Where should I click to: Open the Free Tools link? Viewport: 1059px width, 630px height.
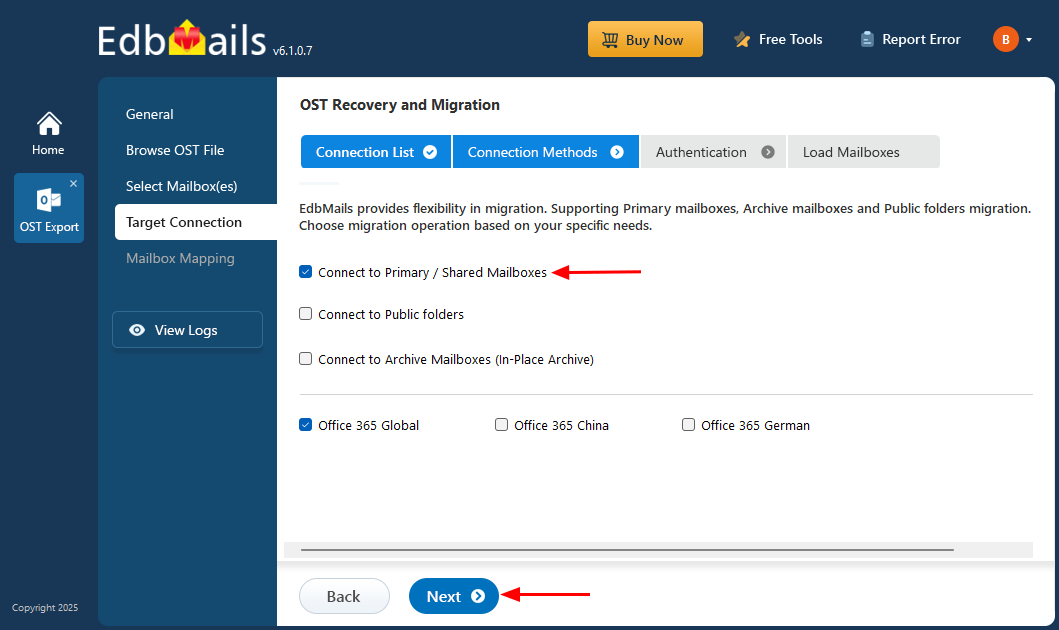coord(790,39)
